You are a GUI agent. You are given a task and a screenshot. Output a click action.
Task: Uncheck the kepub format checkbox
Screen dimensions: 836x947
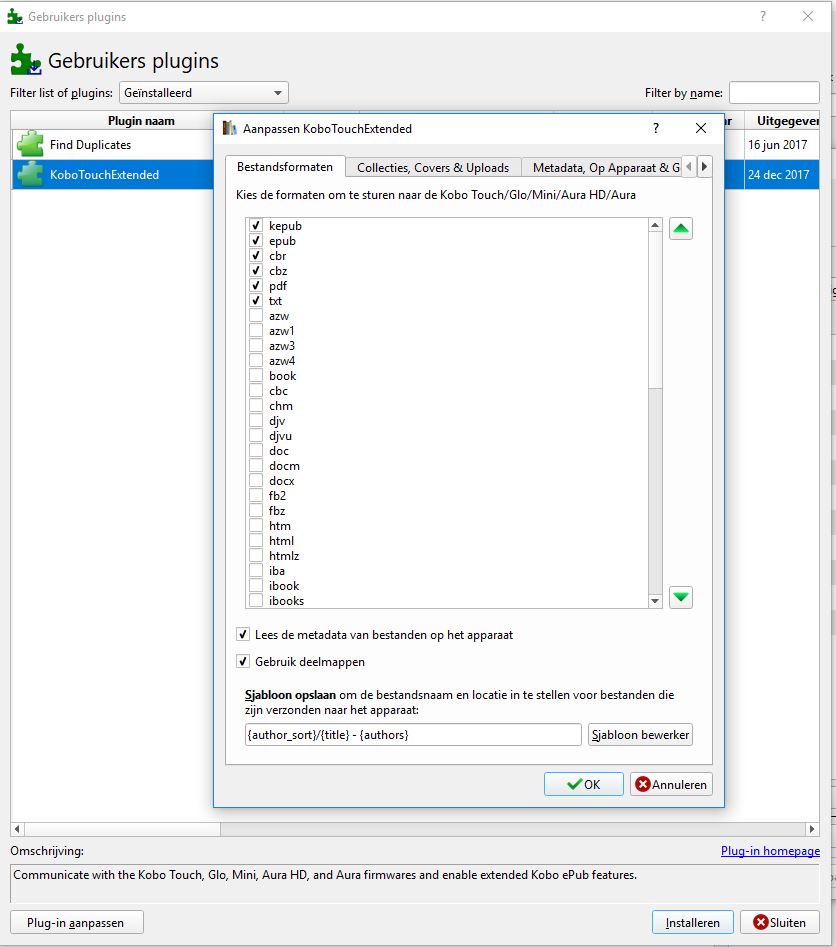pyautogui.click(x=256, y=225)
